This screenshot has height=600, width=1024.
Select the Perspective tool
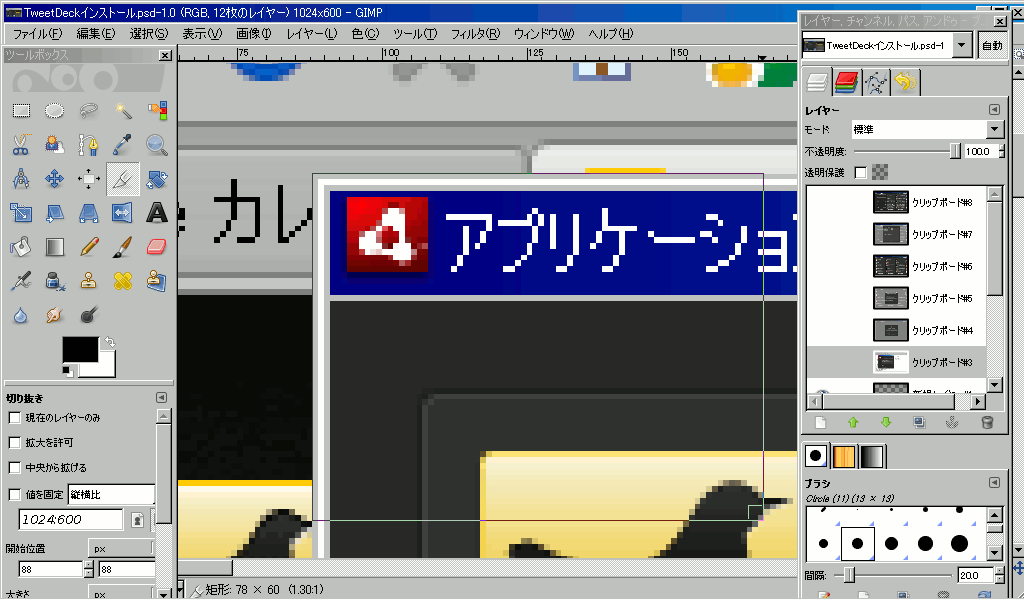point(89,213)
